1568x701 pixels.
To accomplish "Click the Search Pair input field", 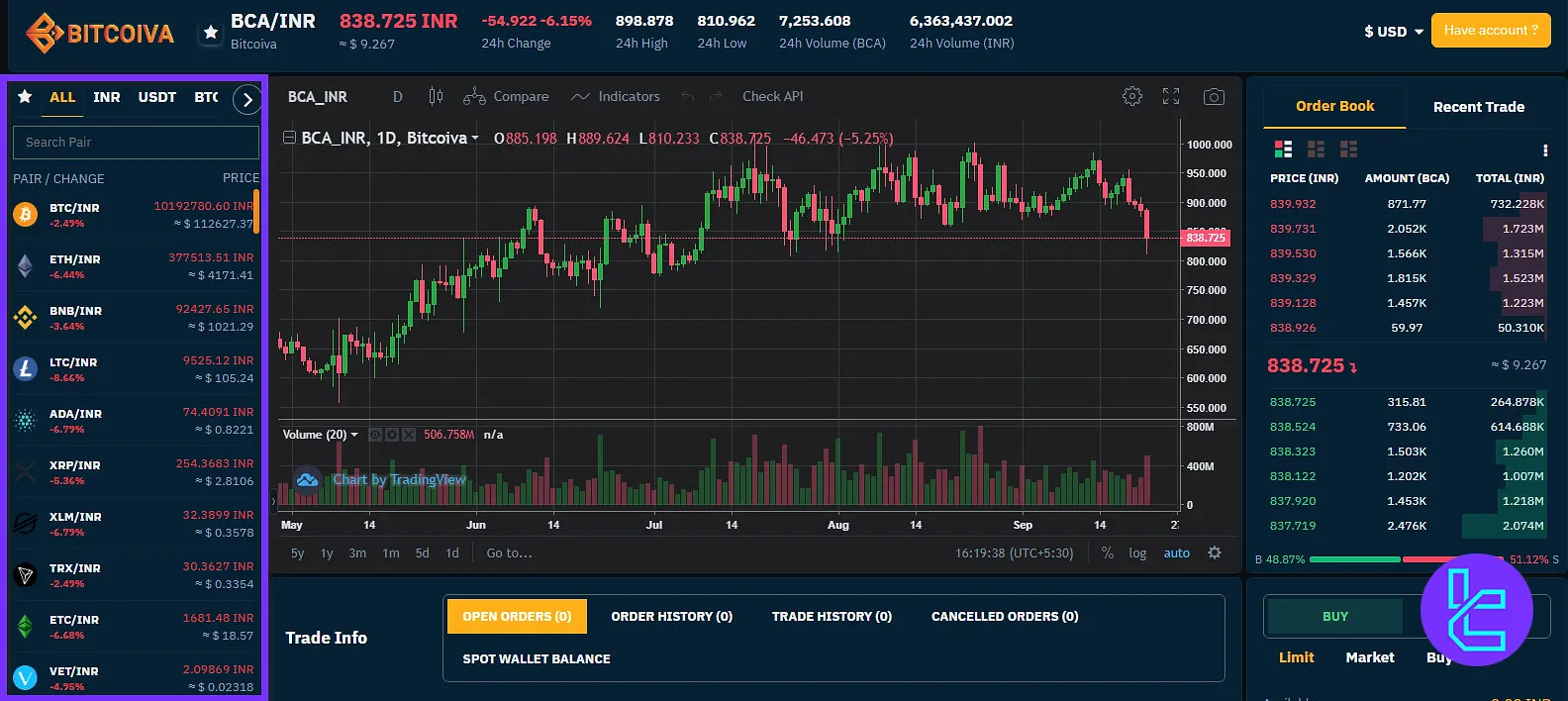I will click(136, 143).
